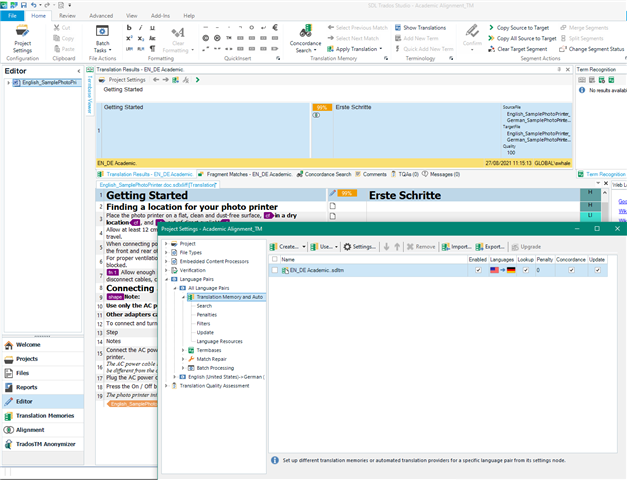
Task: Open the Translation Memories view
Action: click(46, 415)
